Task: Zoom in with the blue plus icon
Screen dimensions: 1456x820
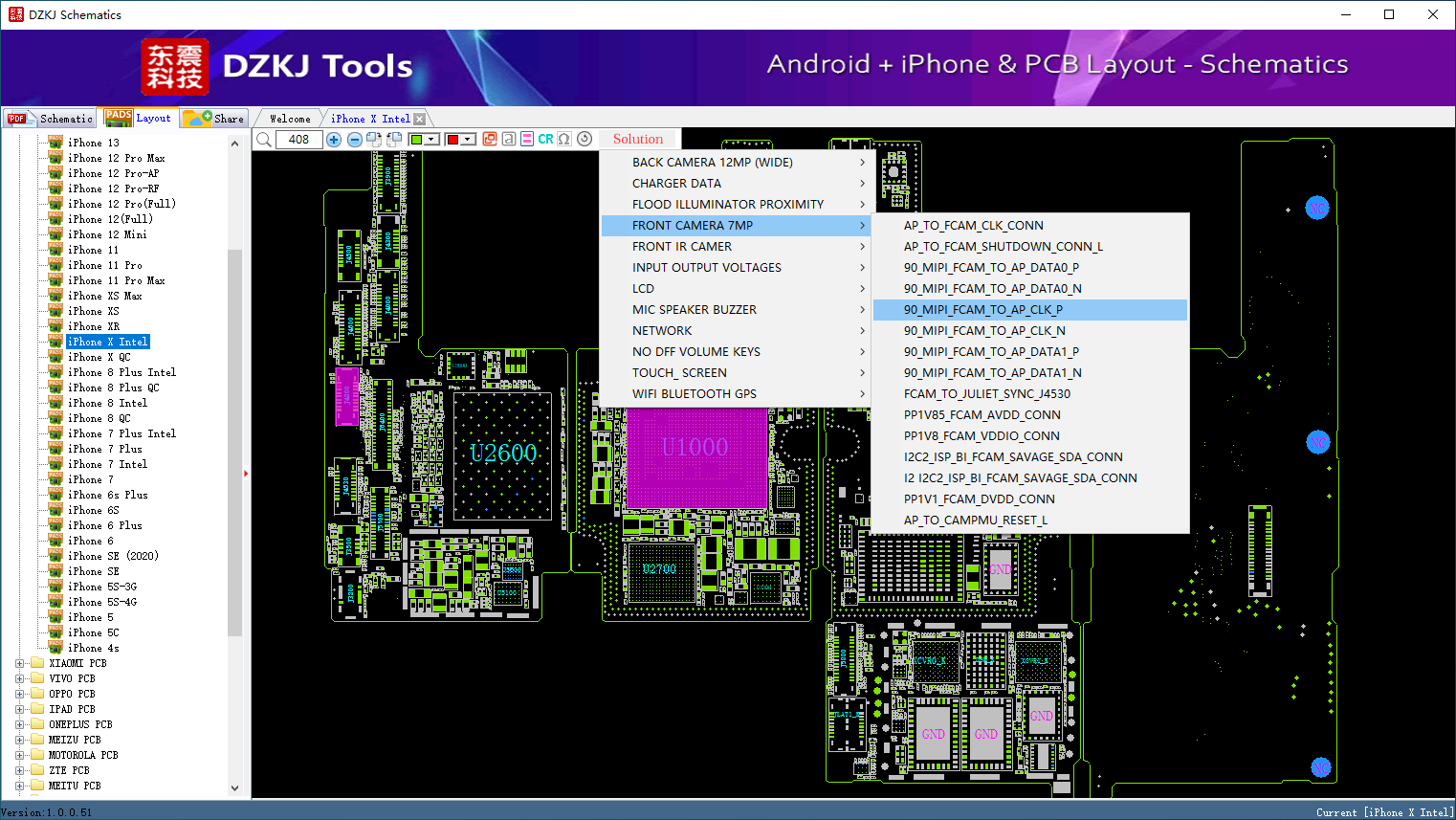Action: [x=334, y=140]
